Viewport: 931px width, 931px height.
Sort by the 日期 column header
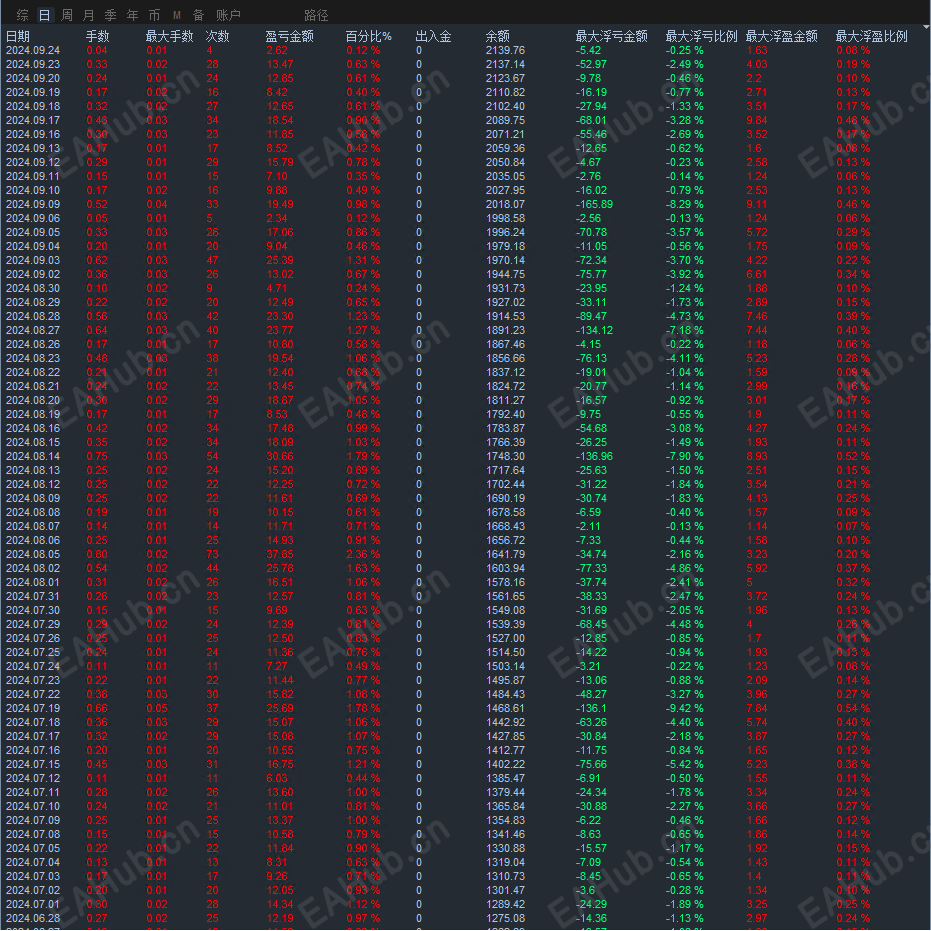click(18, 36)
